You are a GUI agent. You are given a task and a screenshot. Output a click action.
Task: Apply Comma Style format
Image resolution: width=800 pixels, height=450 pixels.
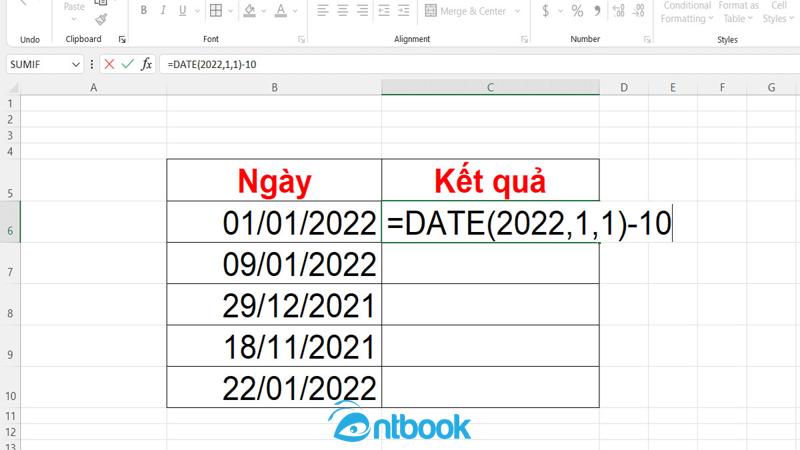(597, 10)
